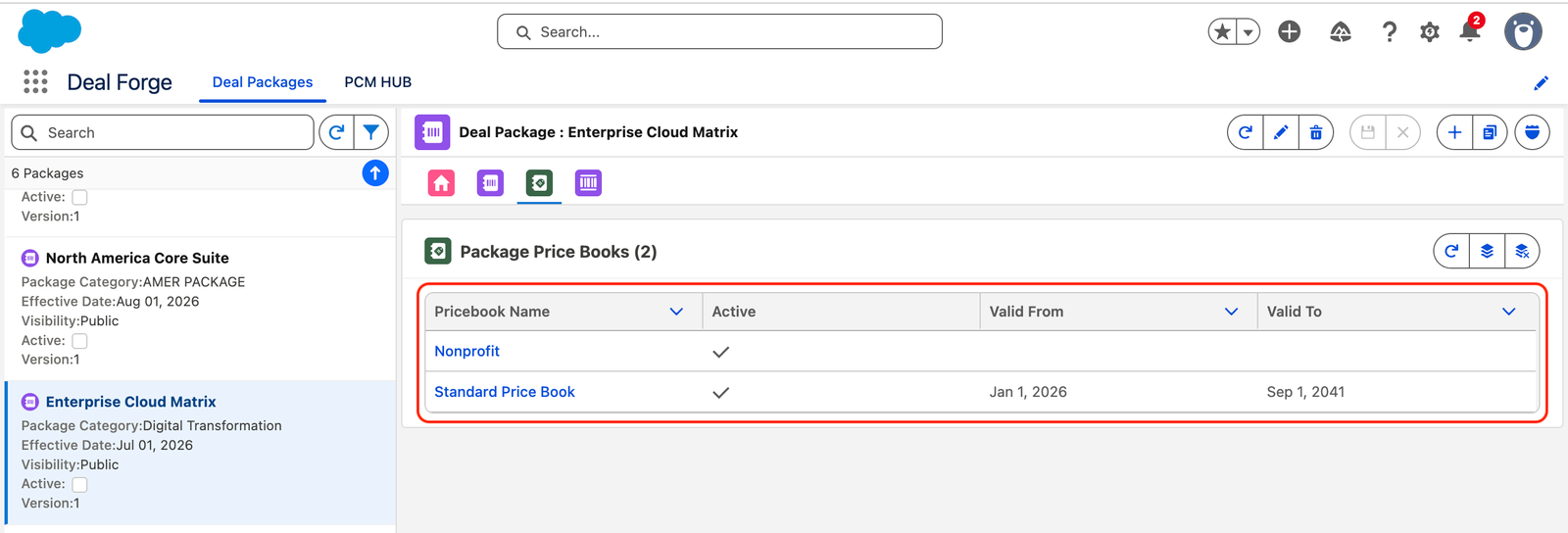Jump to top with blue arrow button
This screenshot has height=533, width=1568.
[375, 172]
